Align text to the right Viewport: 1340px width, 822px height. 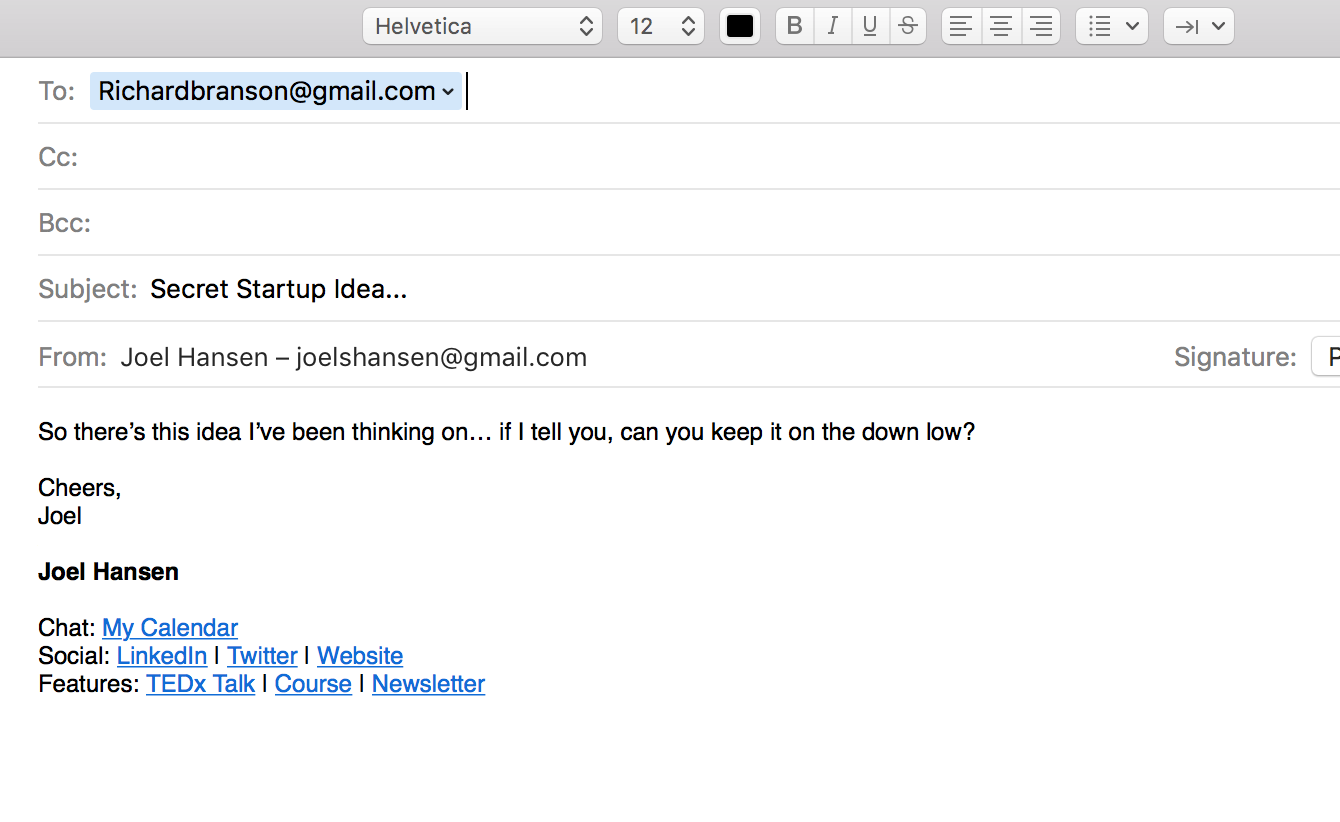click(x=1040, y=26)
